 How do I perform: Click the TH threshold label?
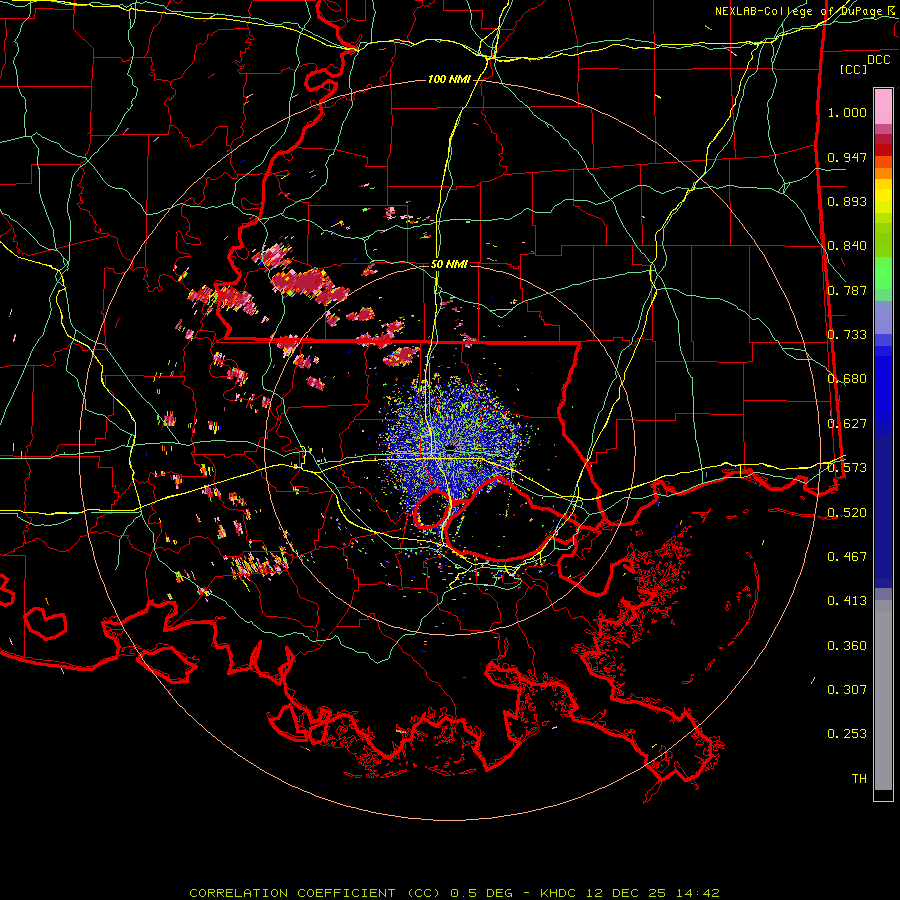859,779
